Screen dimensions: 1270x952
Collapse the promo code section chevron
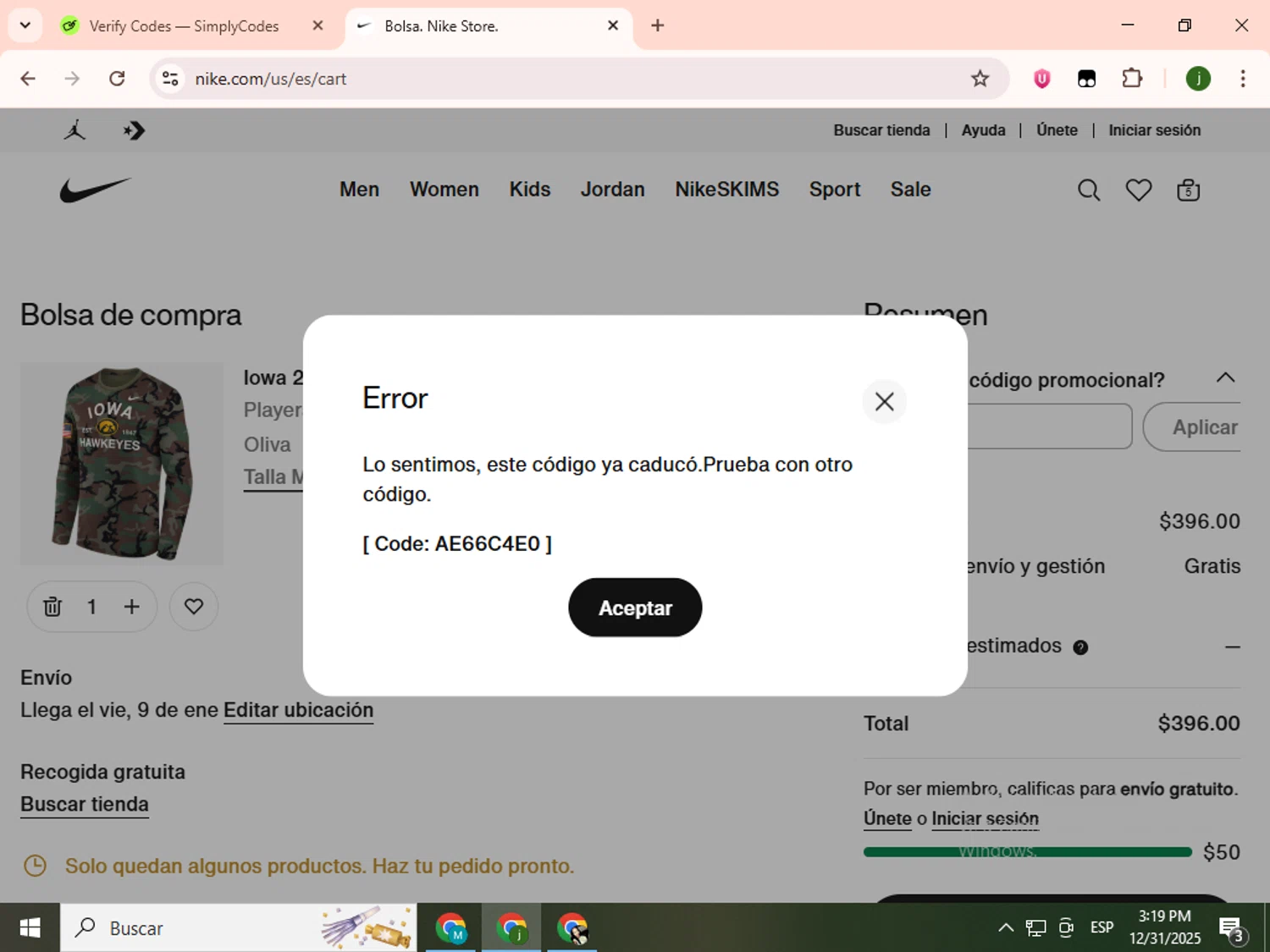[1225, 377]
